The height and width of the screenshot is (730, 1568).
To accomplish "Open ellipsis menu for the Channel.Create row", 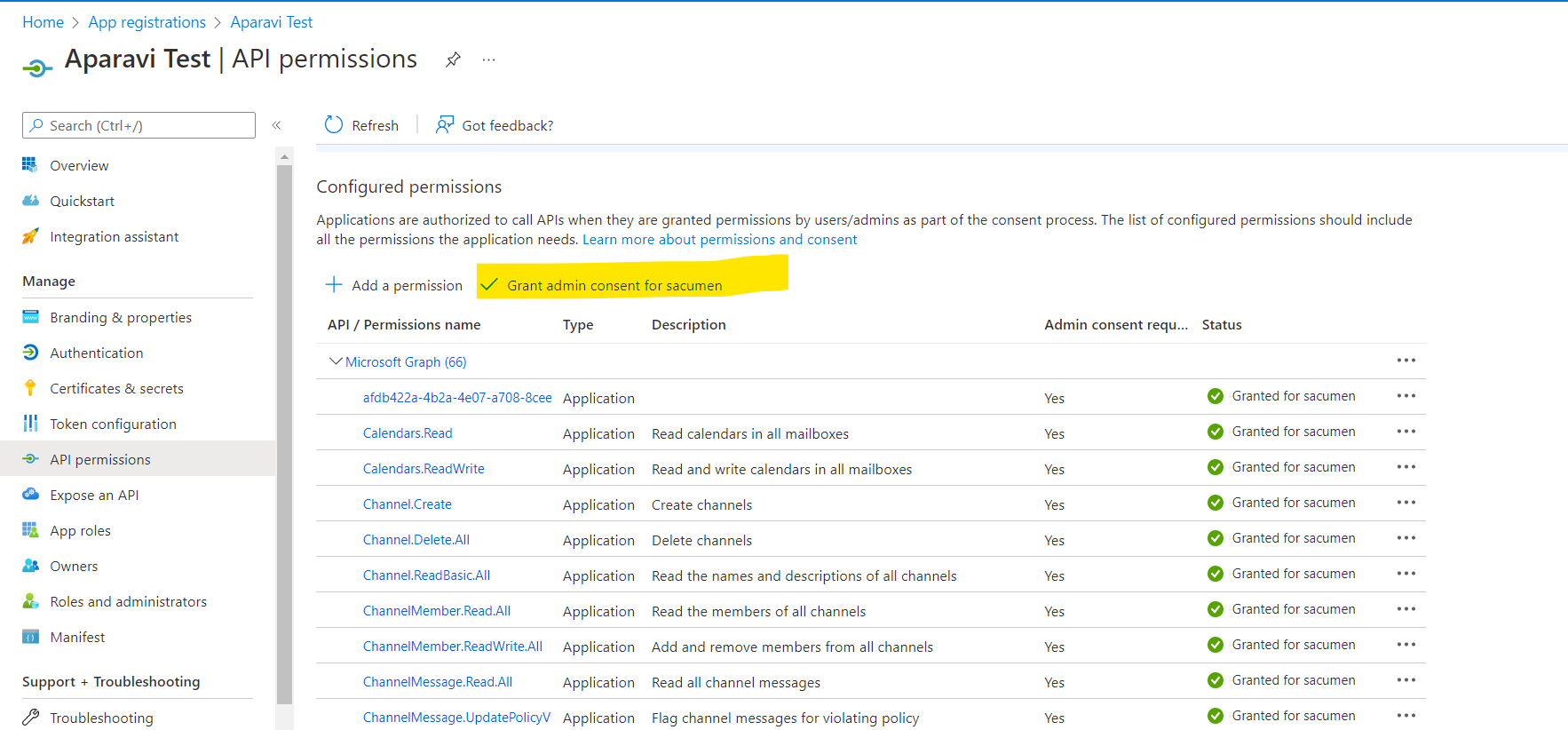I will (1406, 502).
